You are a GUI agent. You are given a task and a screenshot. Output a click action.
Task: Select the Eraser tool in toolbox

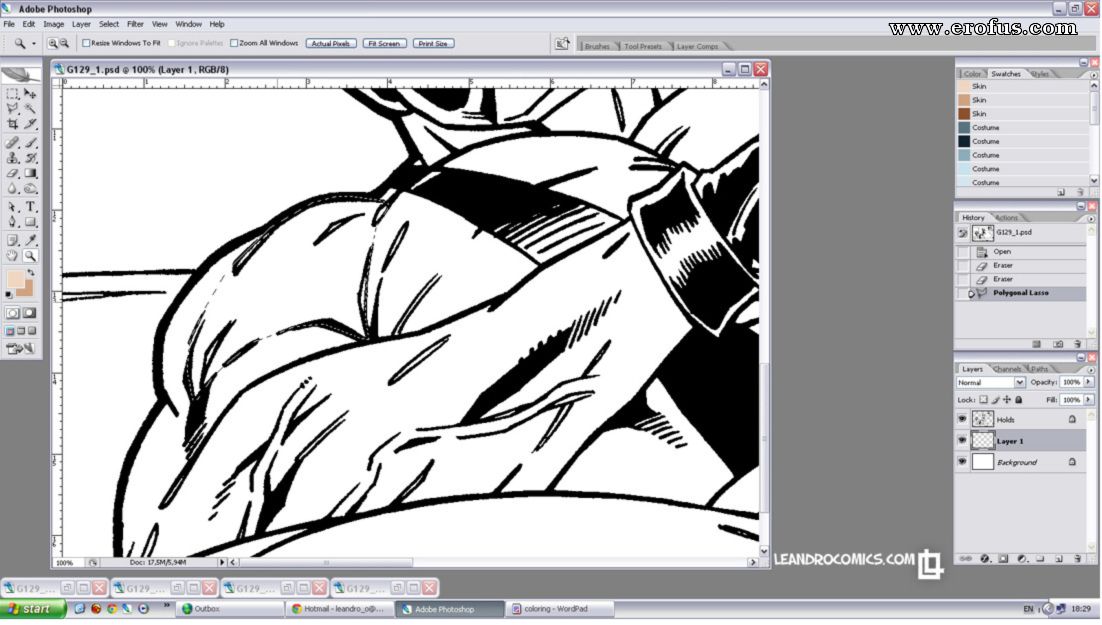(x=12, y=173)
